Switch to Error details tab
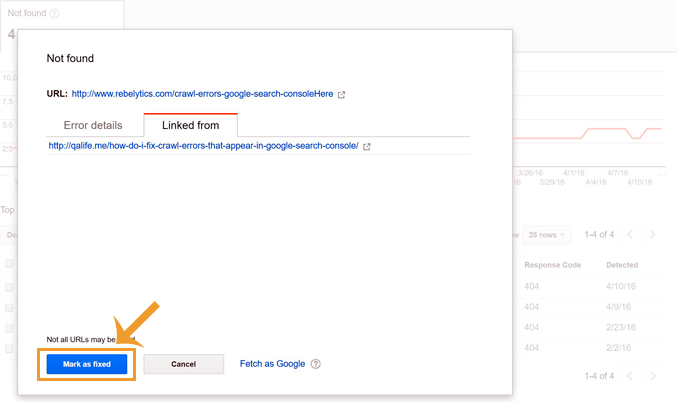 click(93, 125)
